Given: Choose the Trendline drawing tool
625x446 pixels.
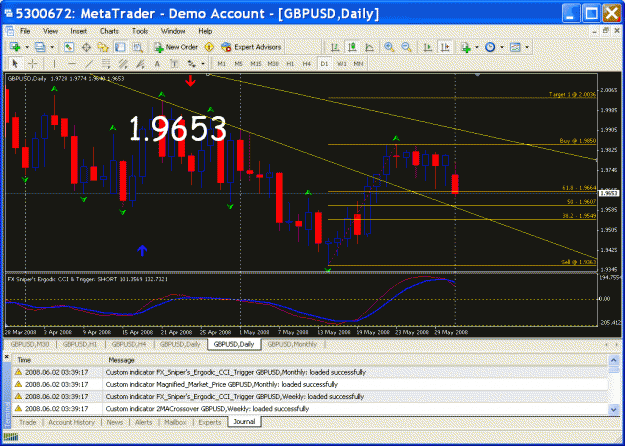Looking at the screenshot, I should [89, 63].
